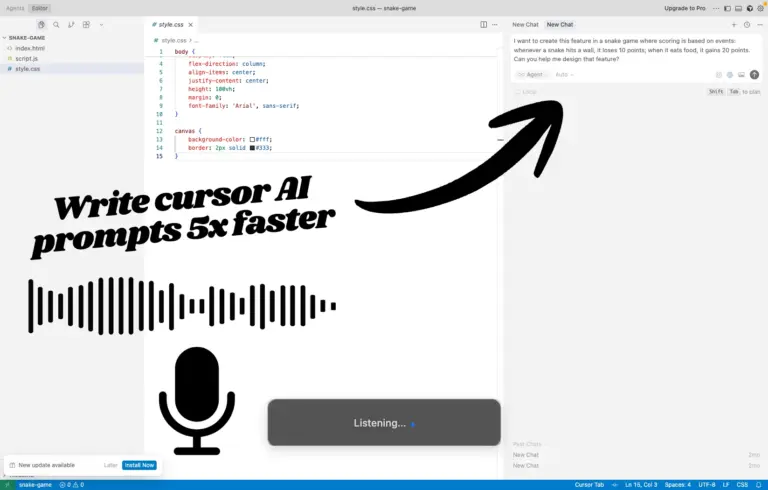The image size is (768, 490).
Task: Toggle the primary sidebar layout icon
Action: coord(727,8)
